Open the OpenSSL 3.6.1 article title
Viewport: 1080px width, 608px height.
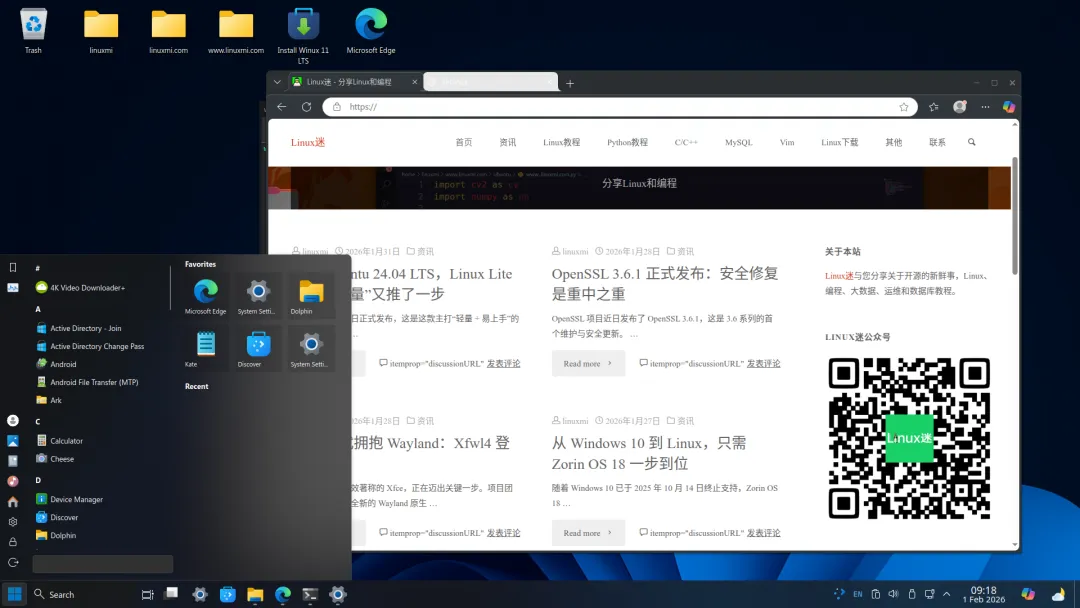pyautogui.click(x=665, y=284)
